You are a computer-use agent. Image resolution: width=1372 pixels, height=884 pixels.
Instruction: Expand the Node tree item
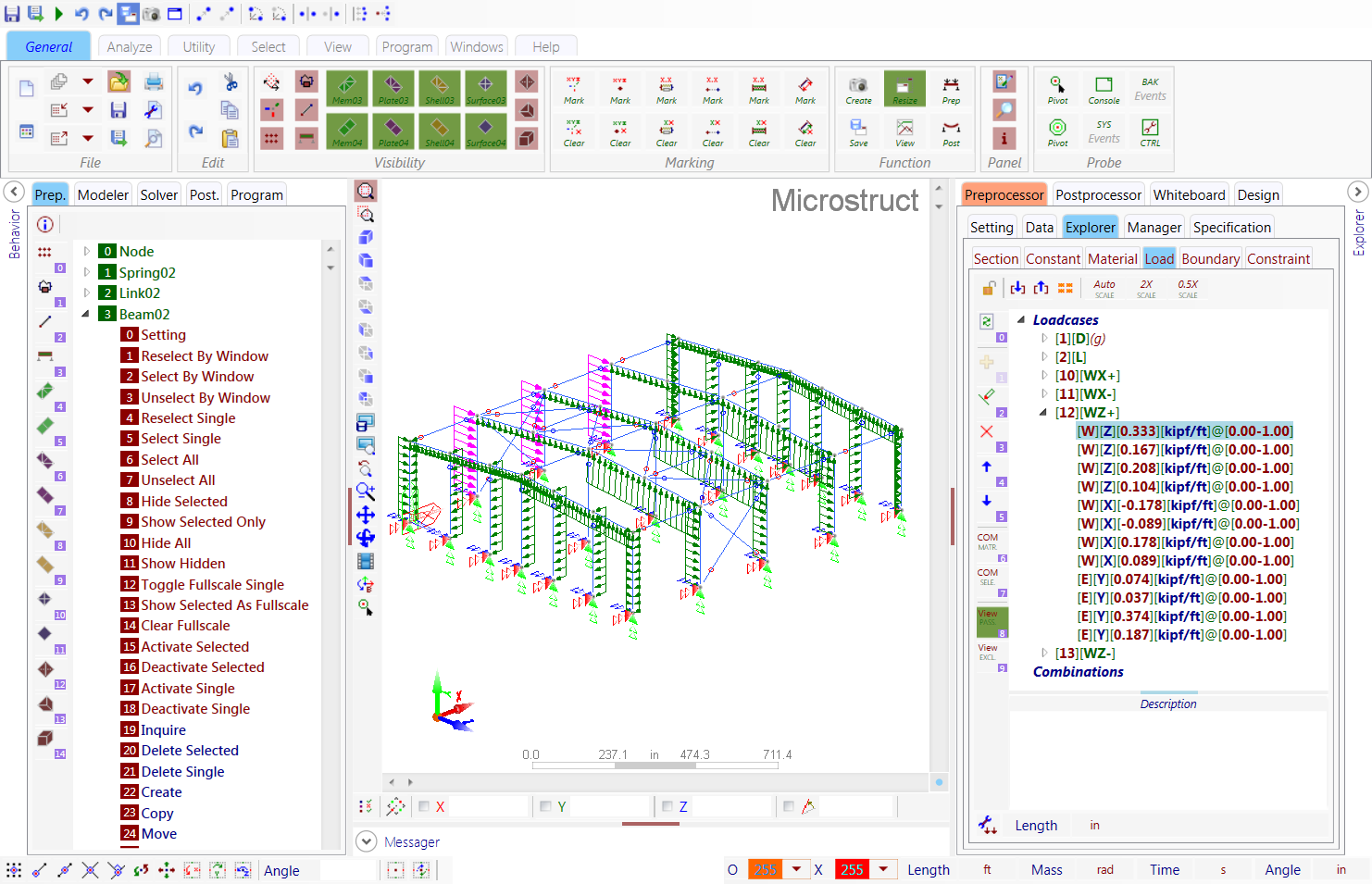(87, 251)
